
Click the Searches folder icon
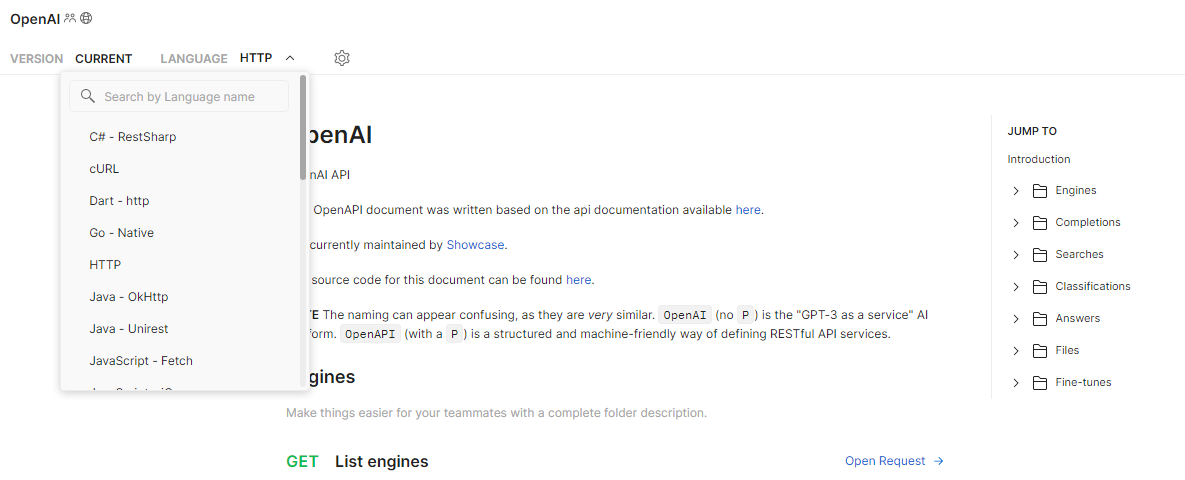pos(1039,255)
